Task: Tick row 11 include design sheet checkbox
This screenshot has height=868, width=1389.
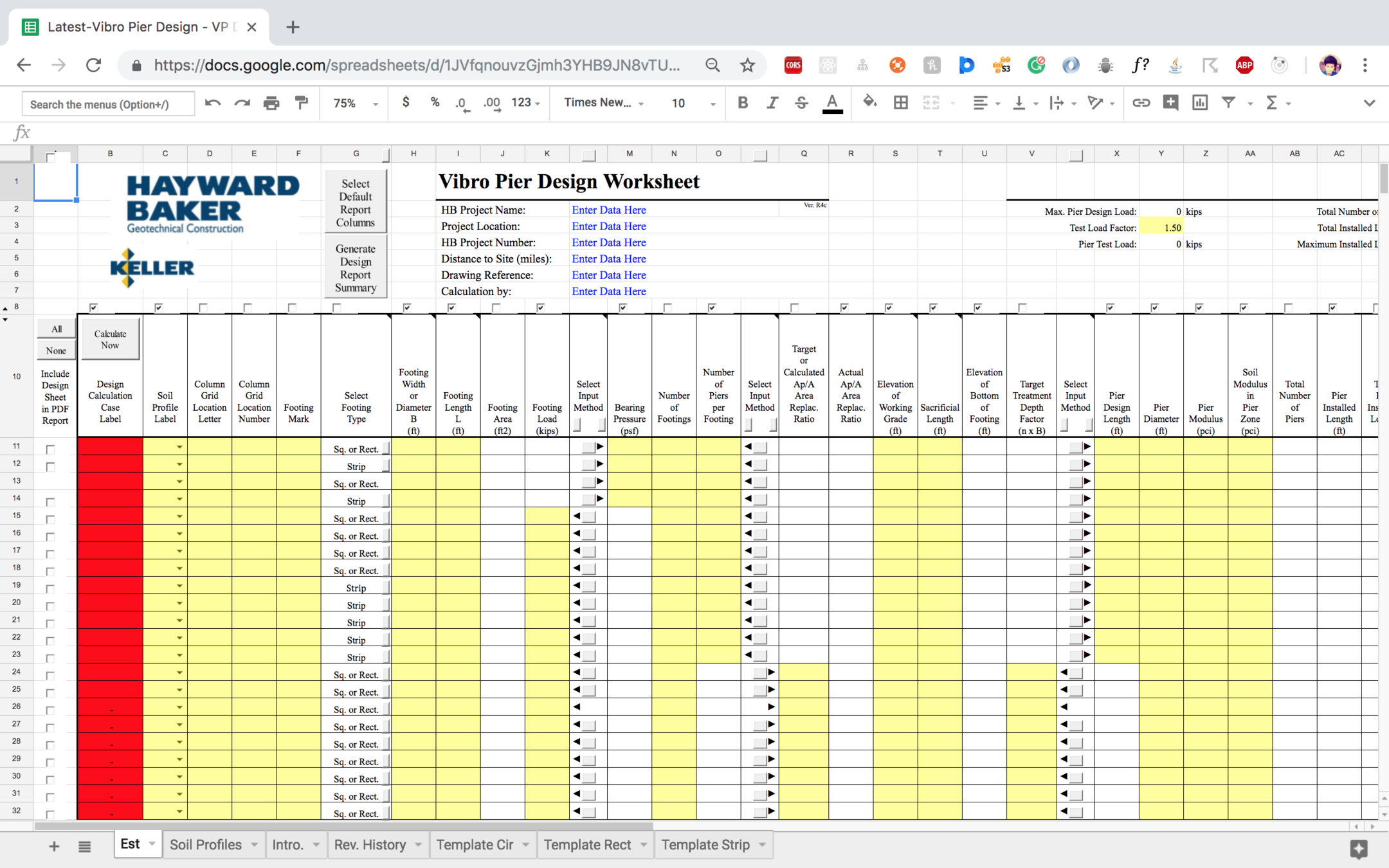Action: [x=50, y=449]
